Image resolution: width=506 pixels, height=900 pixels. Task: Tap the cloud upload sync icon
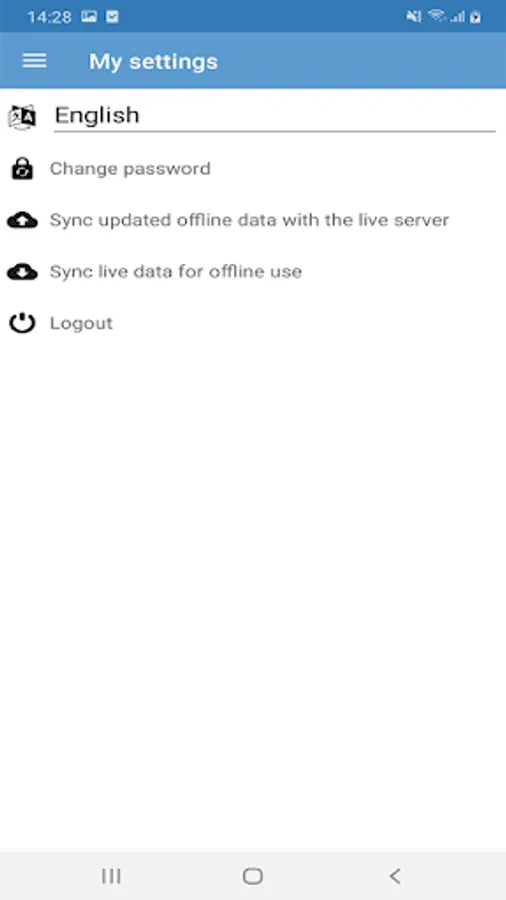22,220
